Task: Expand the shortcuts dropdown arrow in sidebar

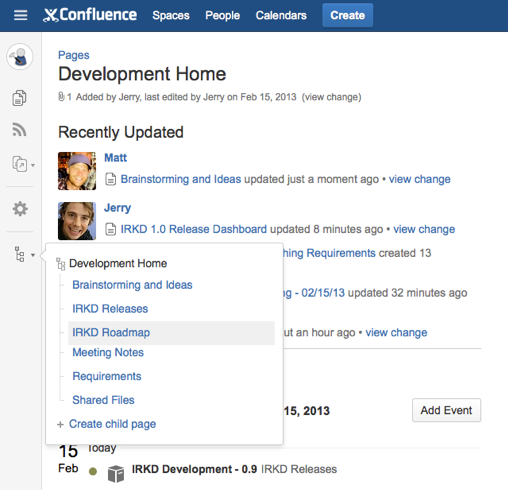Action: pyautogui.click(x=33, y=165)
